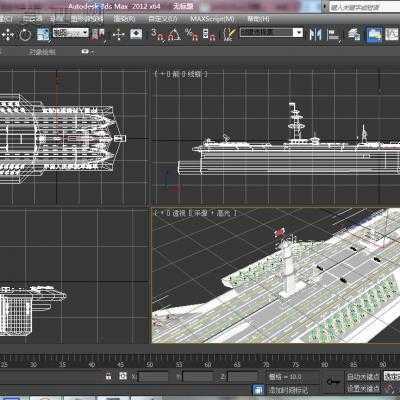400x400 pixels.
Task: Open the Layer Manager icon
Action: pyautogui.click(x=354, y=34)
